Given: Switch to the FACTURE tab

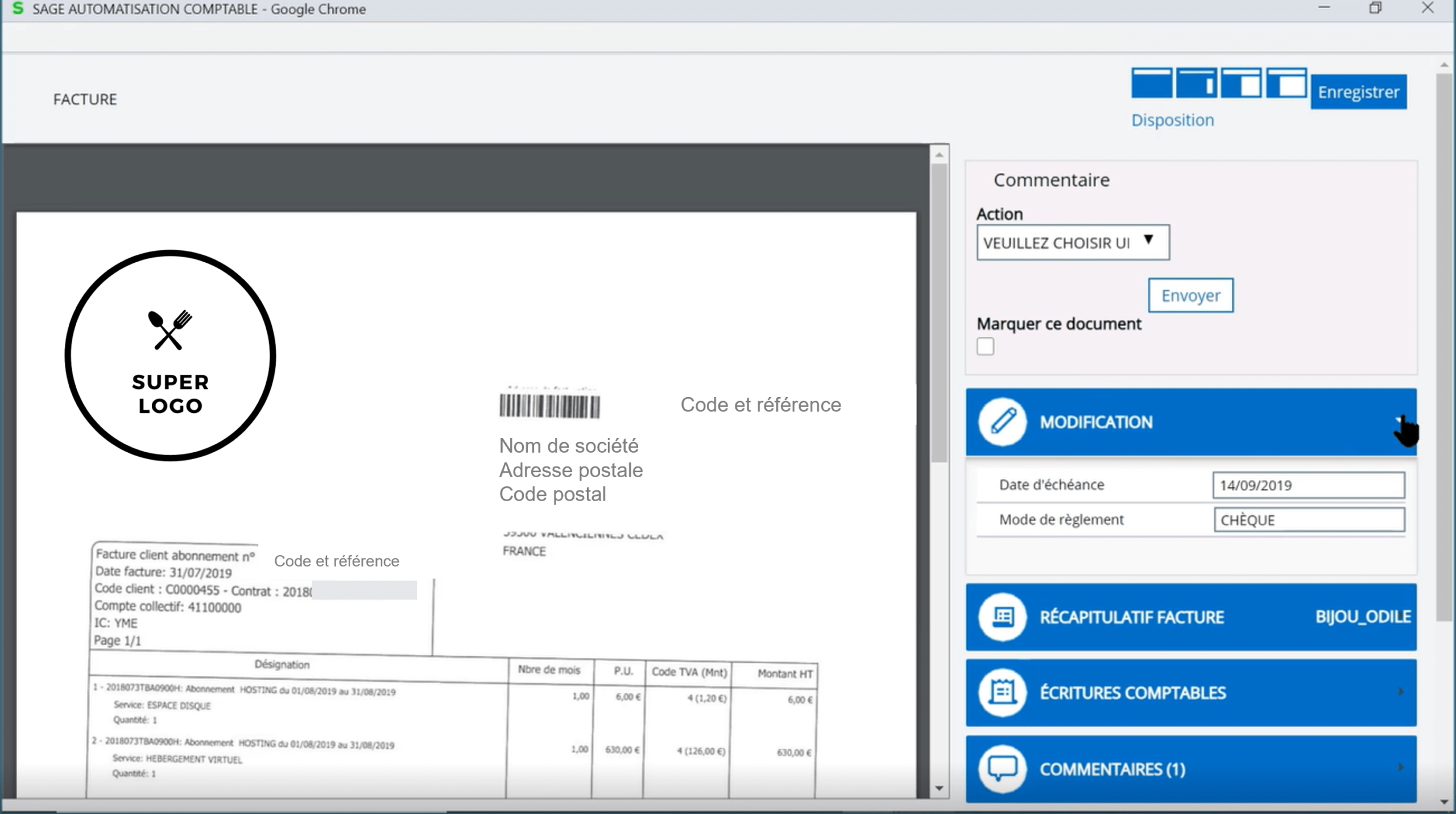Looking at the screenshot, I should [85, 98].
